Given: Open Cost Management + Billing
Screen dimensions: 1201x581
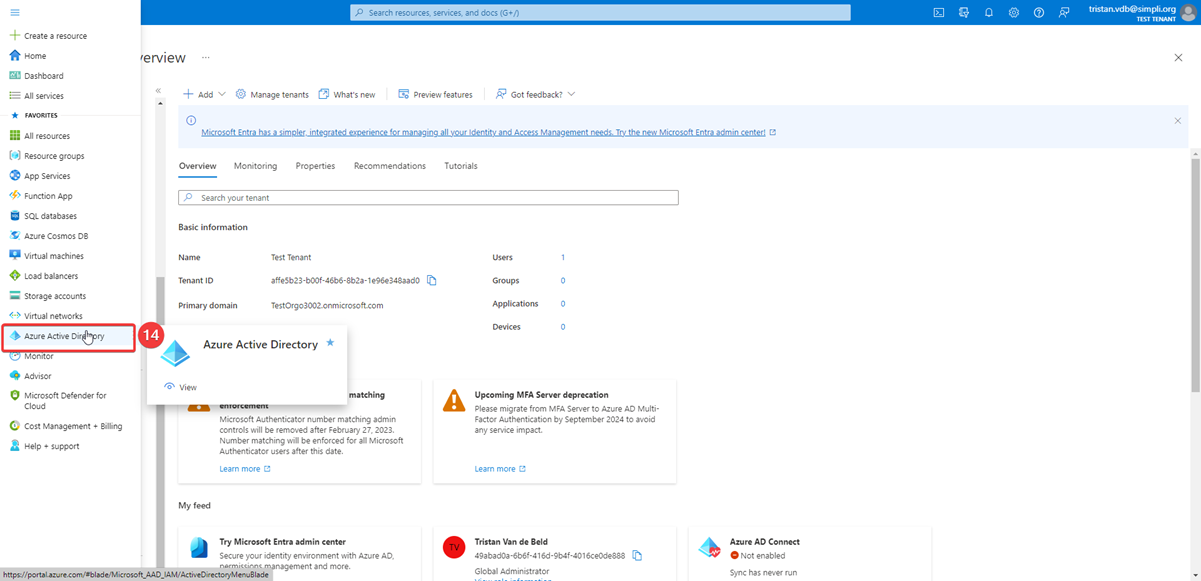Looking at the screenshot, I should click(x=69, y=425).
